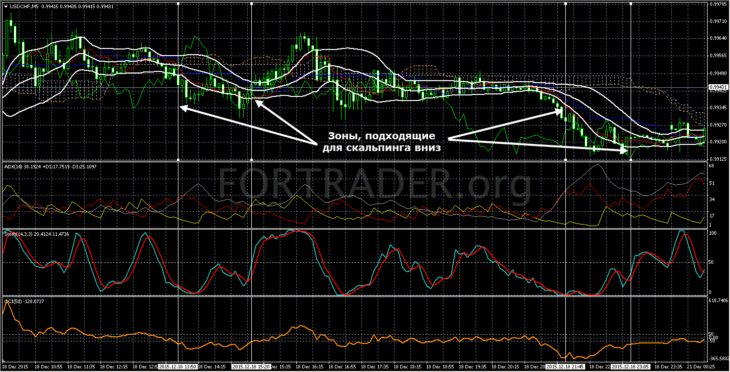Open the USDCHF,M5 chart title triangle
Screen dimensions: 730x372
pyautogui.click(x=6, y=6)
